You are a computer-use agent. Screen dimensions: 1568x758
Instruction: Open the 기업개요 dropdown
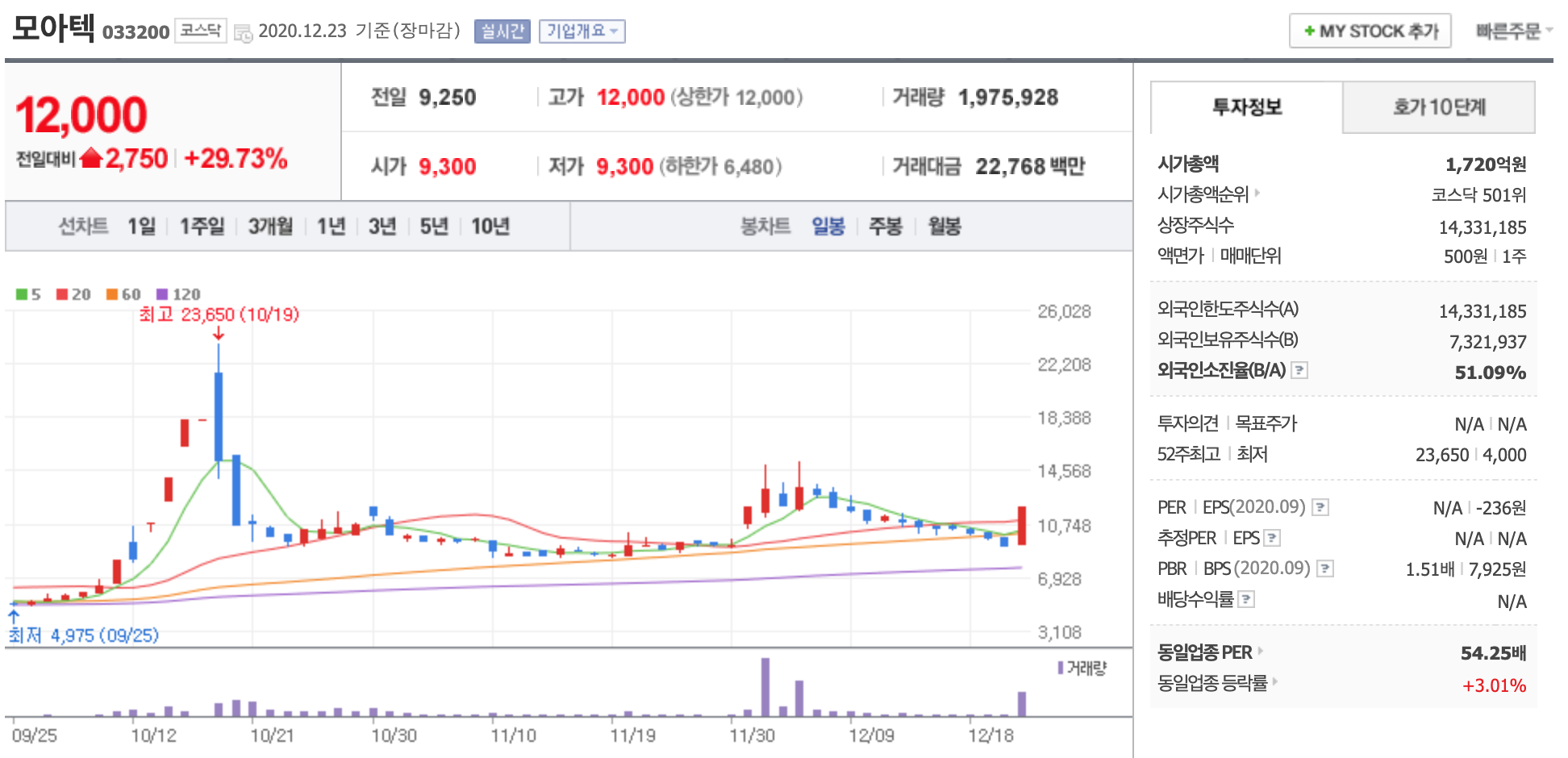pos(582,31)
